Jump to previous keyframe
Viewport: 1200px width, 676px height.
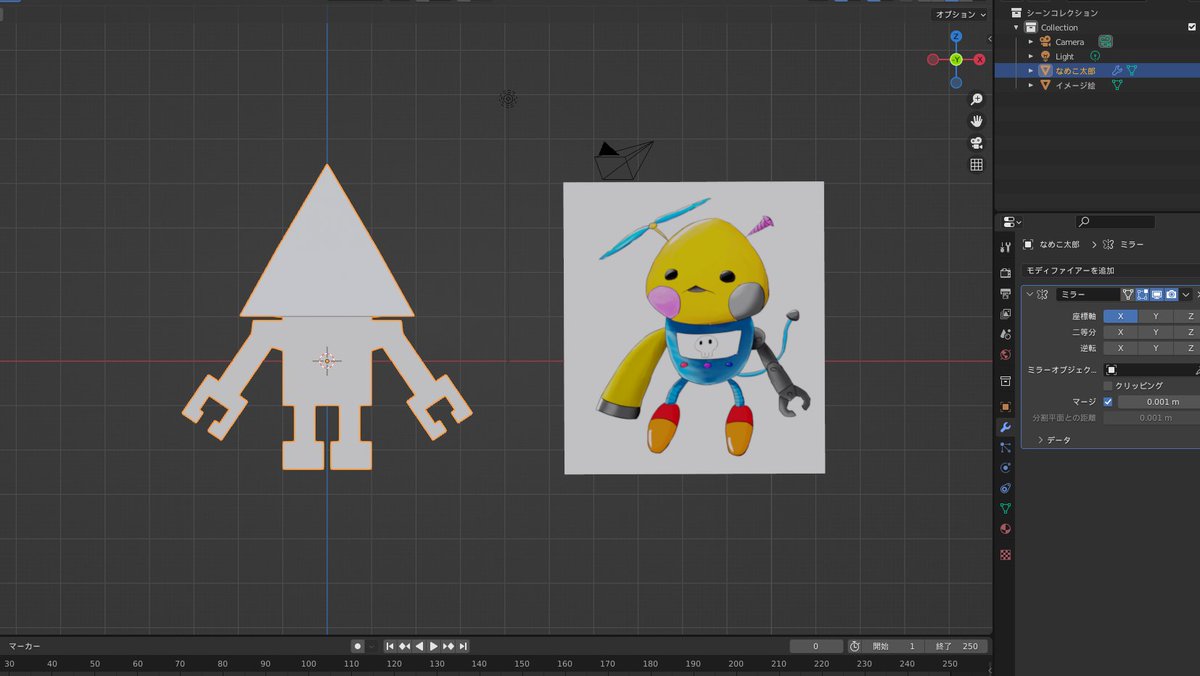coord(405,646)
